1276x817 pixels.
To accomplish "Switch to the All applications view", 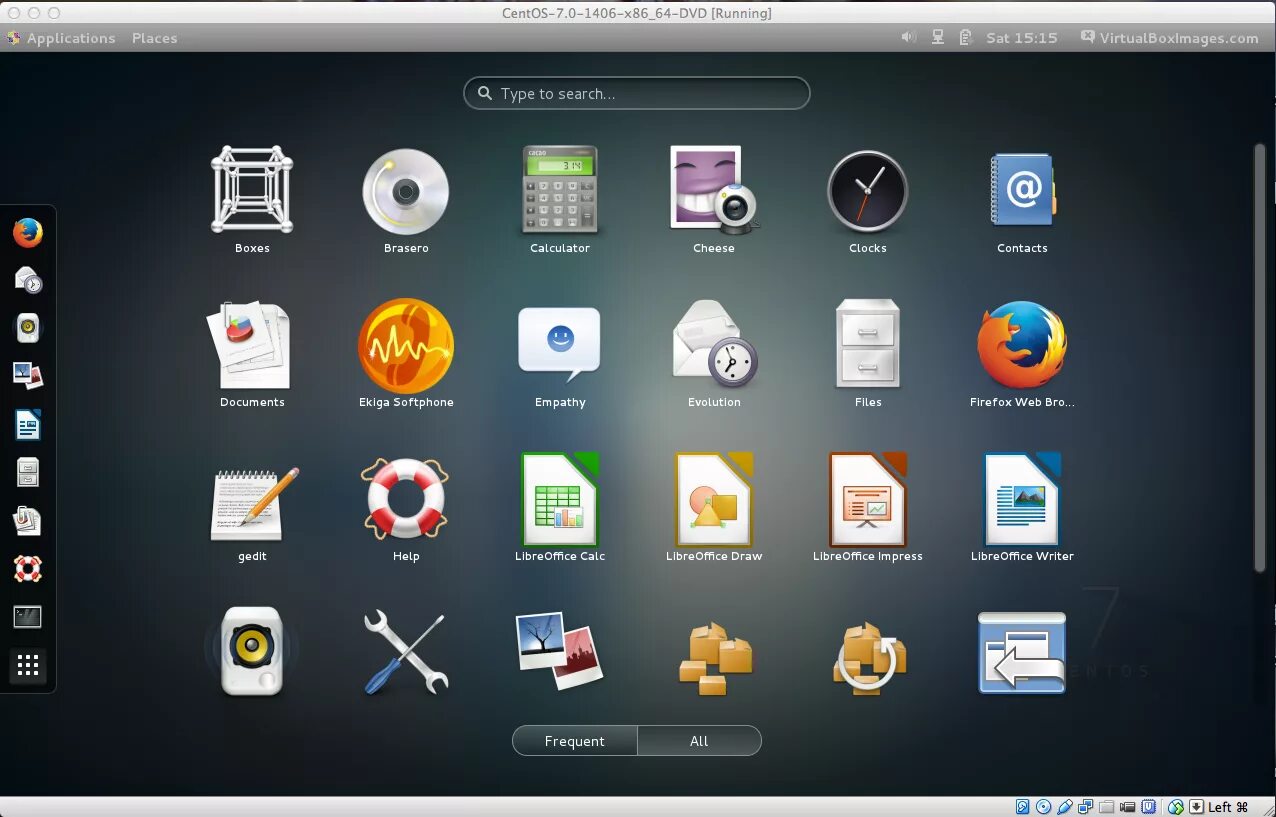I will click(699, 741).
